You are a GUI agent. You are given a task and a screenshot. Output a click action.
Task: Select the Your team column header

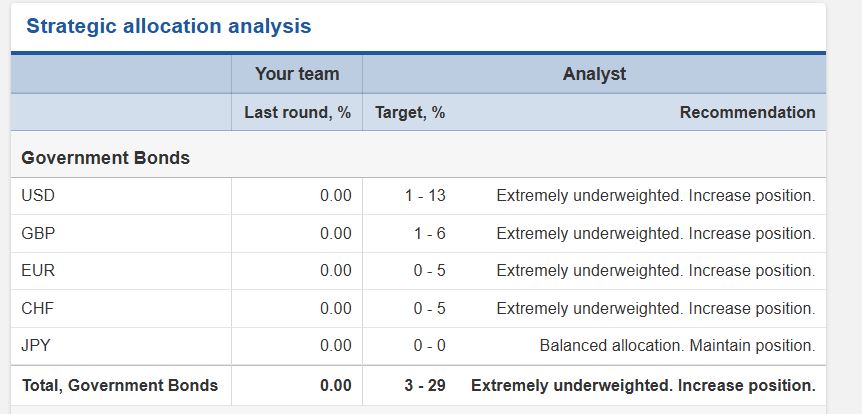[296, 74]
